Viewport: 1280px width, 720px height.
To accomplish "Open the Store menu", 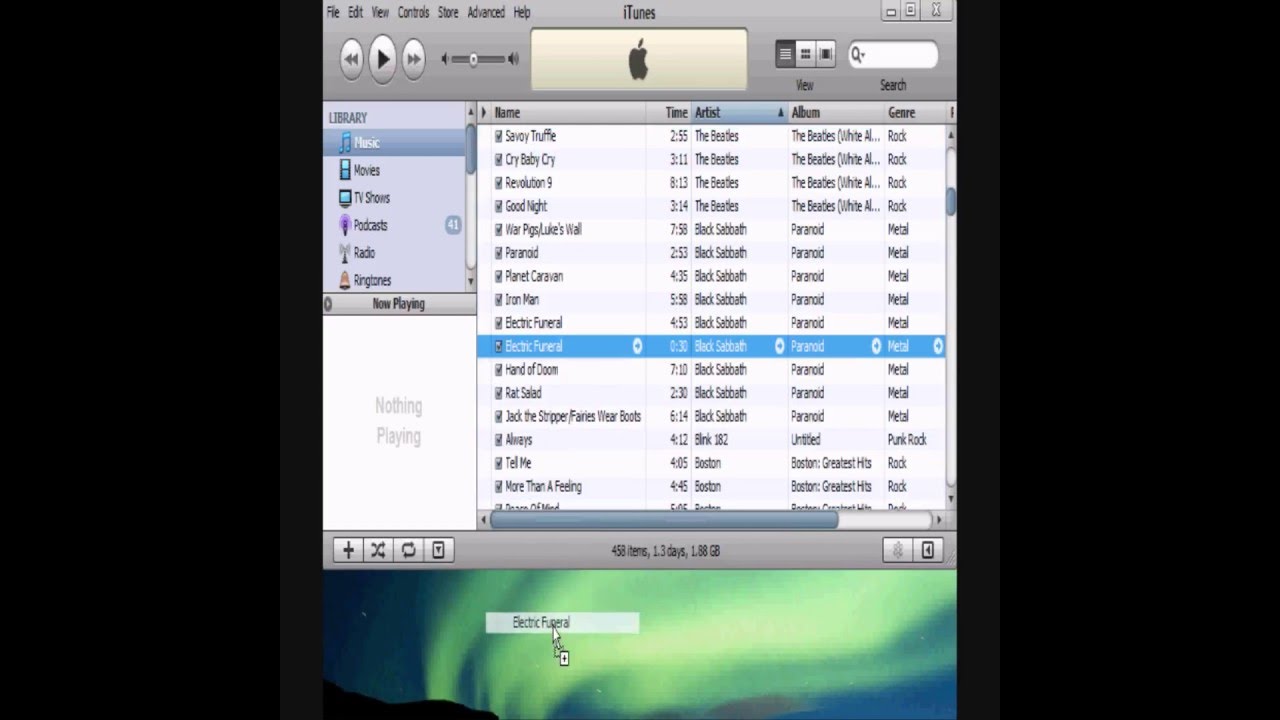I will tap(448, 12).
